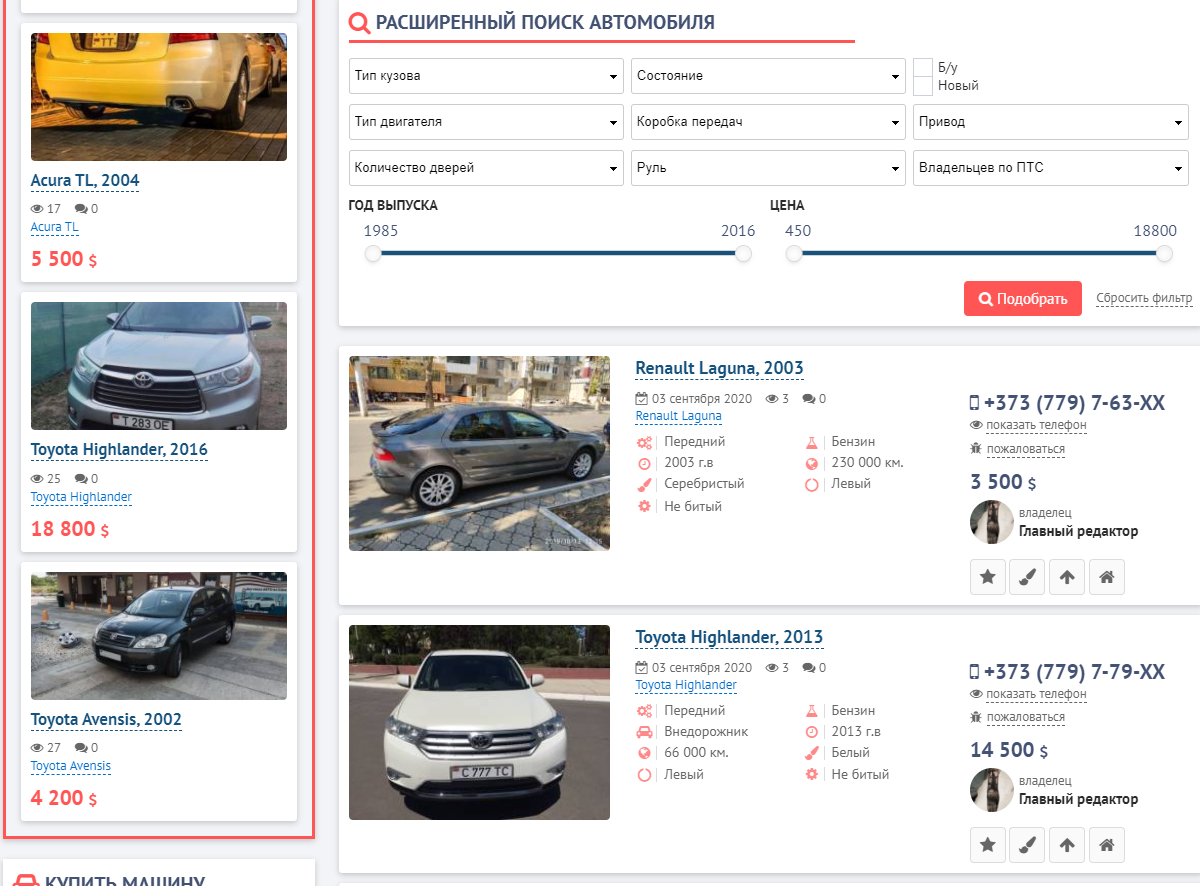
Task: Click the Acura TL tag link in sidebar
Action: (55, 227)
